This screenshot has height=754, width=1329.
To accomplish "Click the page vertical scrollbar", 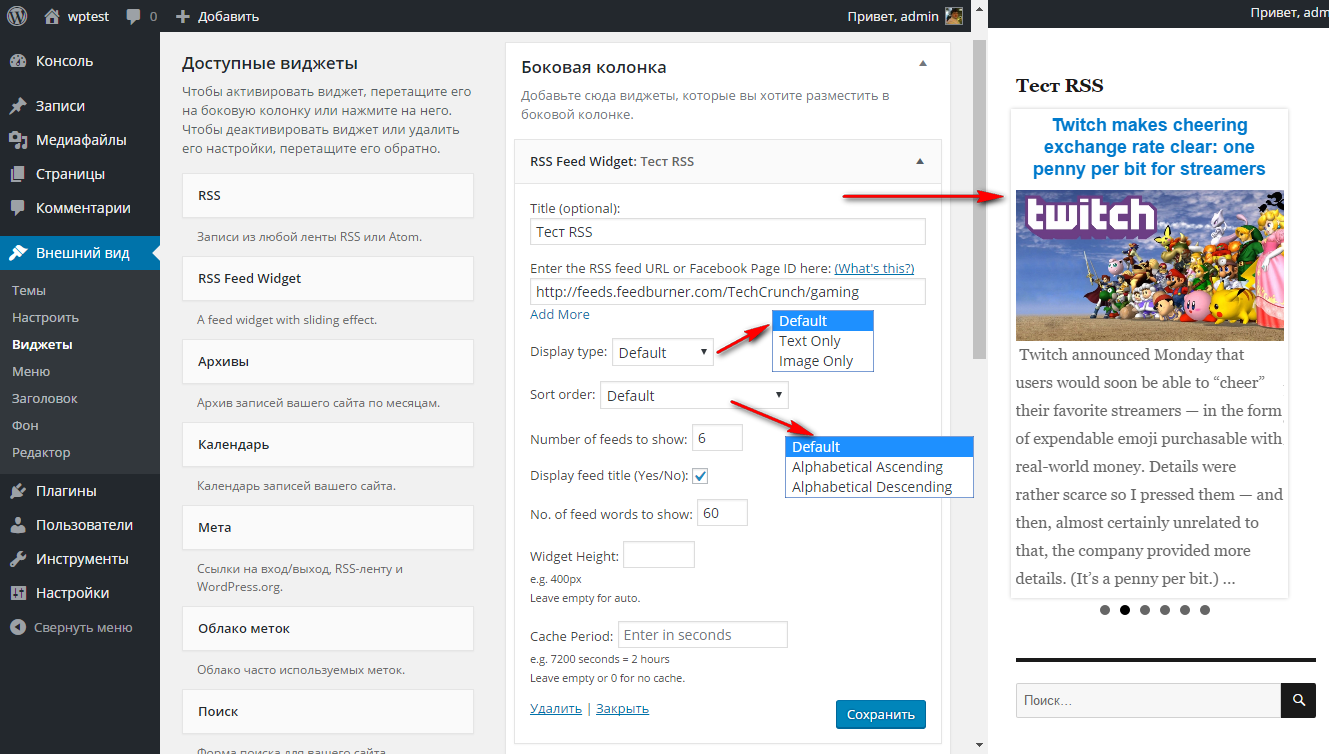I will coord(980,200).
